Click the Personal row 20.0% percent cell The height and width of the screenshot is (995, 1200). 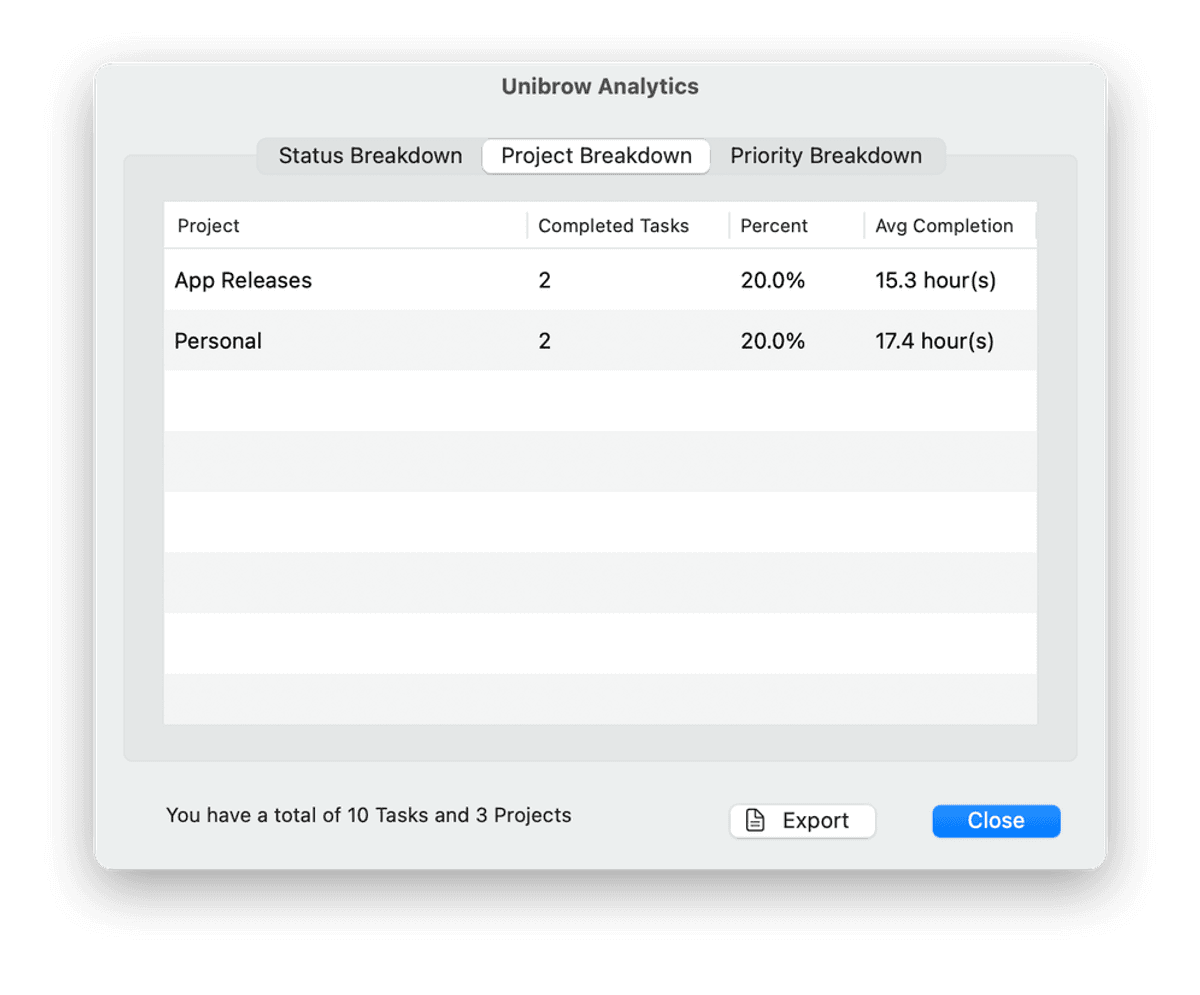point(773,341)
